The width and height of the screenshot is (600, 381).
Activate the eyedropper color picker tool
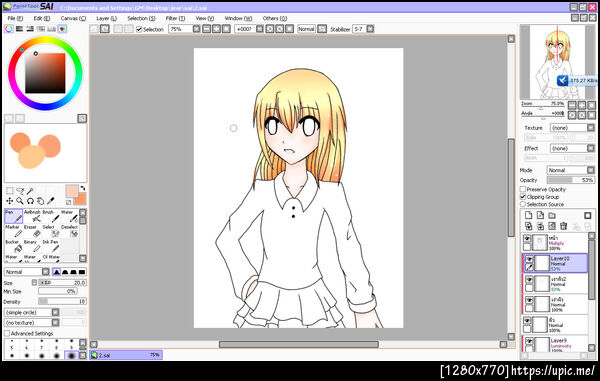[x=51, y=201]
